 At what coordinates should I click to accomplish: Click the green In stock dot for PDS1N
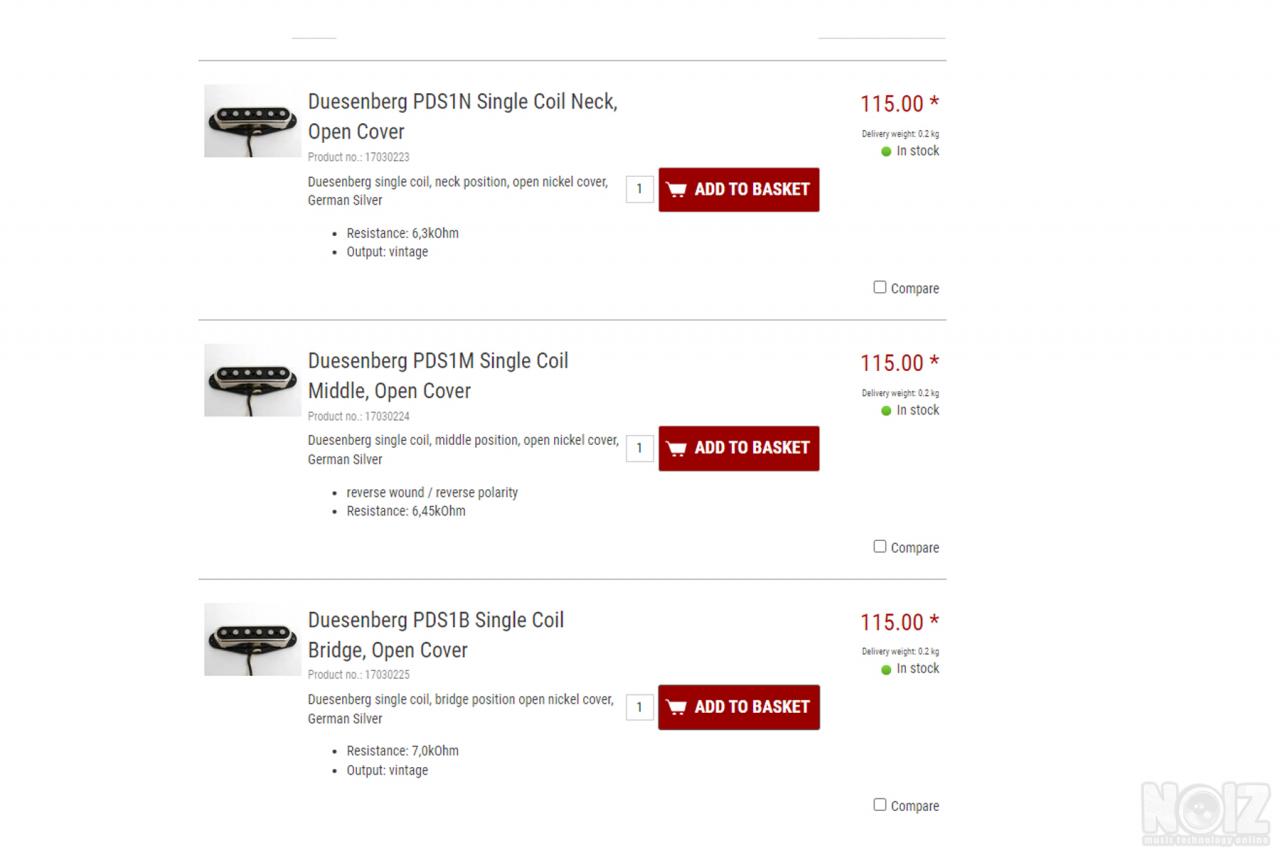pyautogui.click(x=886, y=152)
